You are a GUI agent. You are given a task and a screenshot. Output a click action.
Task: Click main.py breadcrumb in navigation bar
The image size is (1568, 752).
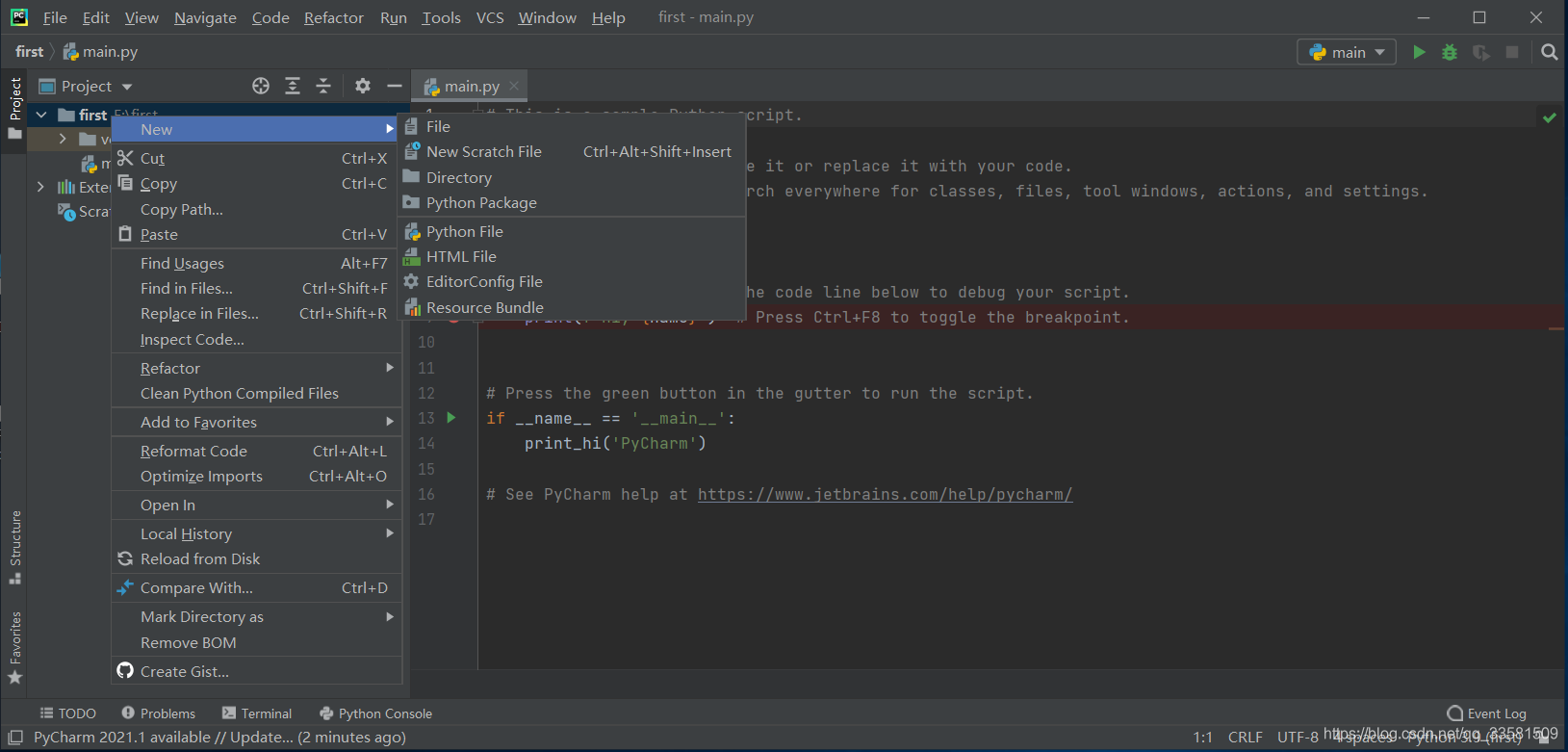100,52
